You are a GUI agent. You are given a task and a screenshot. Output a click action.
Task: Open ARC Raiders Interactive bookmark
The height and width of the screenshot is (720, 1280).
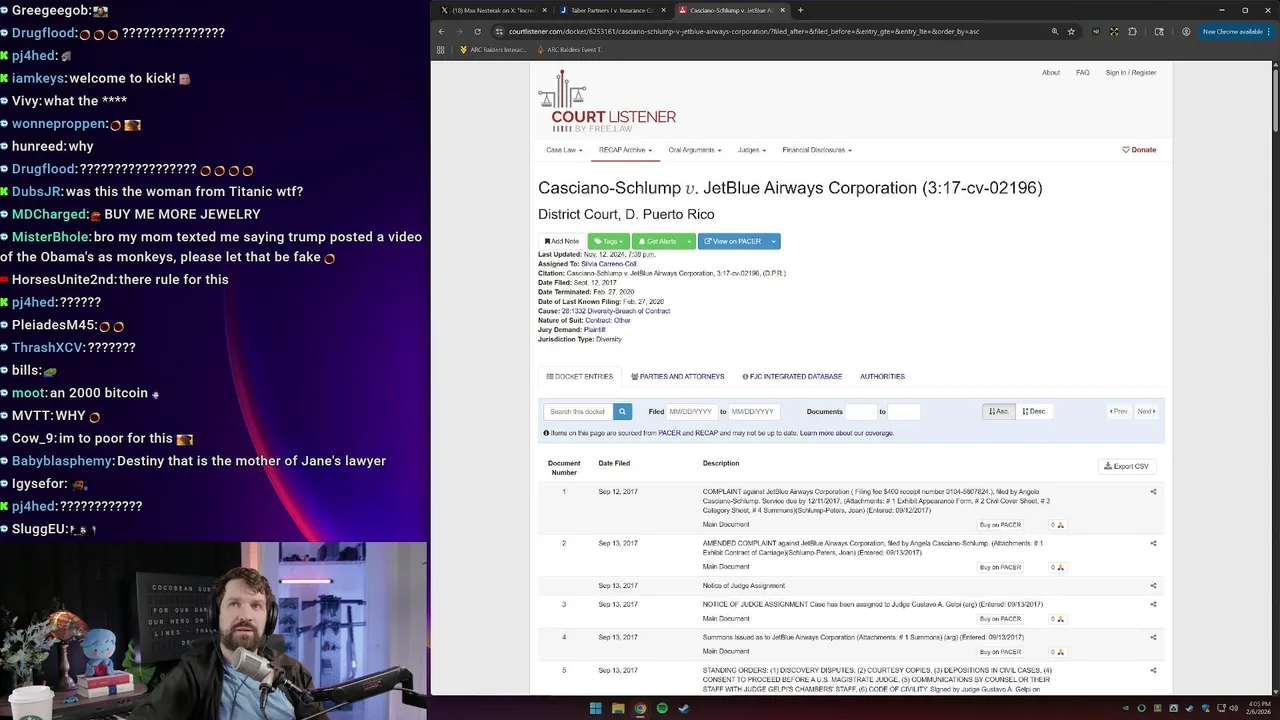pos(493,49)
